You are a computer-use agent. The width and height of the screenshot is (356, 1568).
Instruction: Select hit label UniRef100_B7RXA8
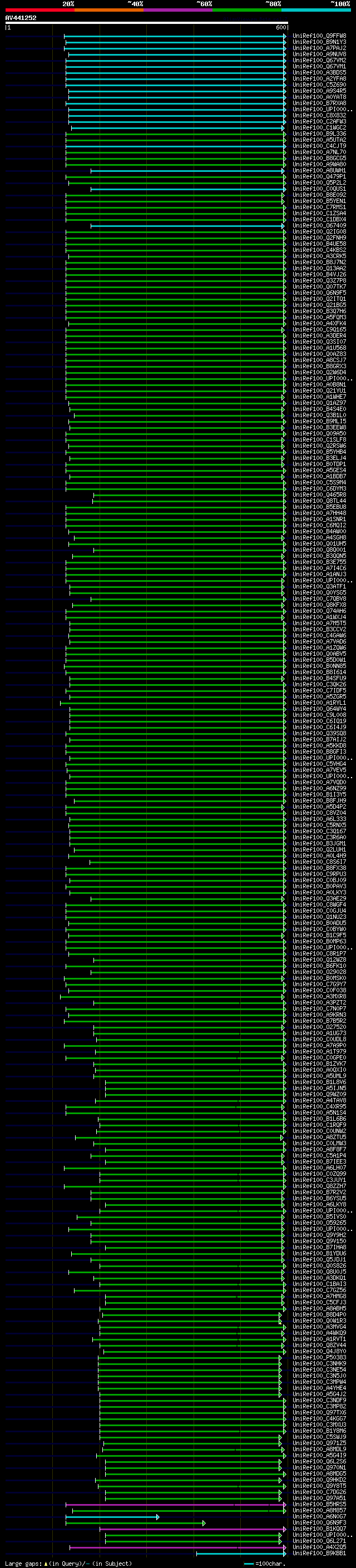pyautogui.click(x=319, y=103)
